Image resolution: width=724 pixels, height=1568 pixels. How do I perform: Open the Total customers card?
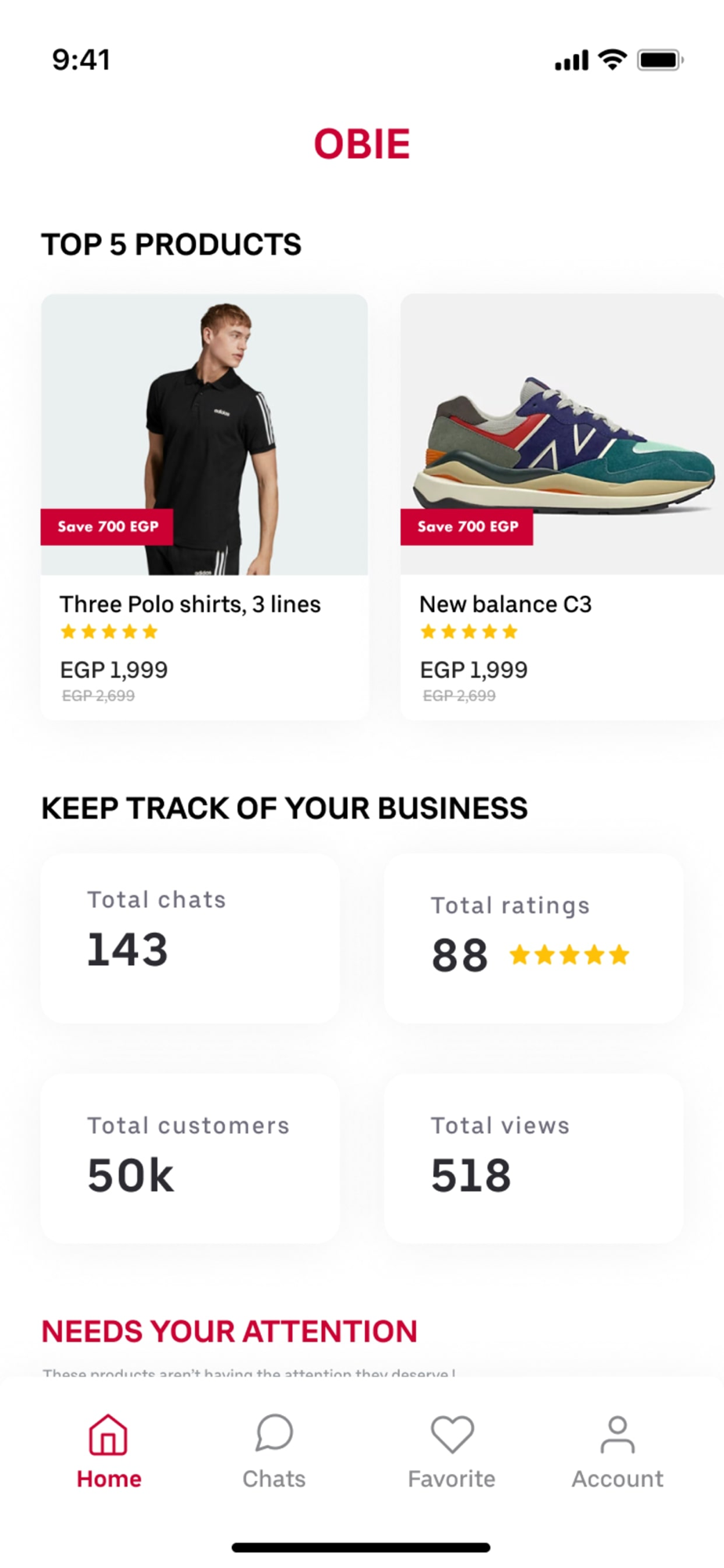point(190,1158)
